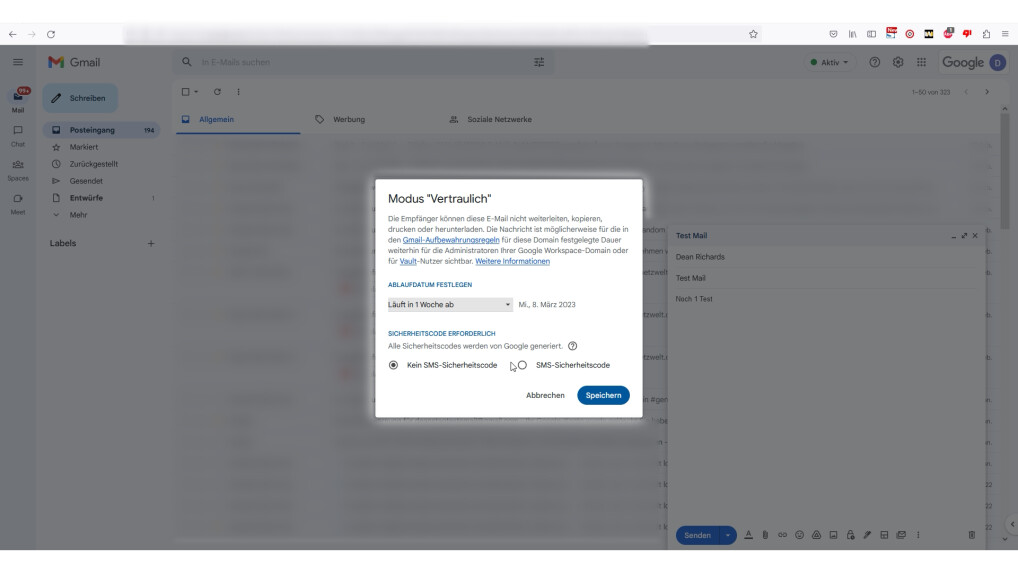Open the emoji picker in compose toolbar
1018x573 pixels.
(x=799, y=535)
